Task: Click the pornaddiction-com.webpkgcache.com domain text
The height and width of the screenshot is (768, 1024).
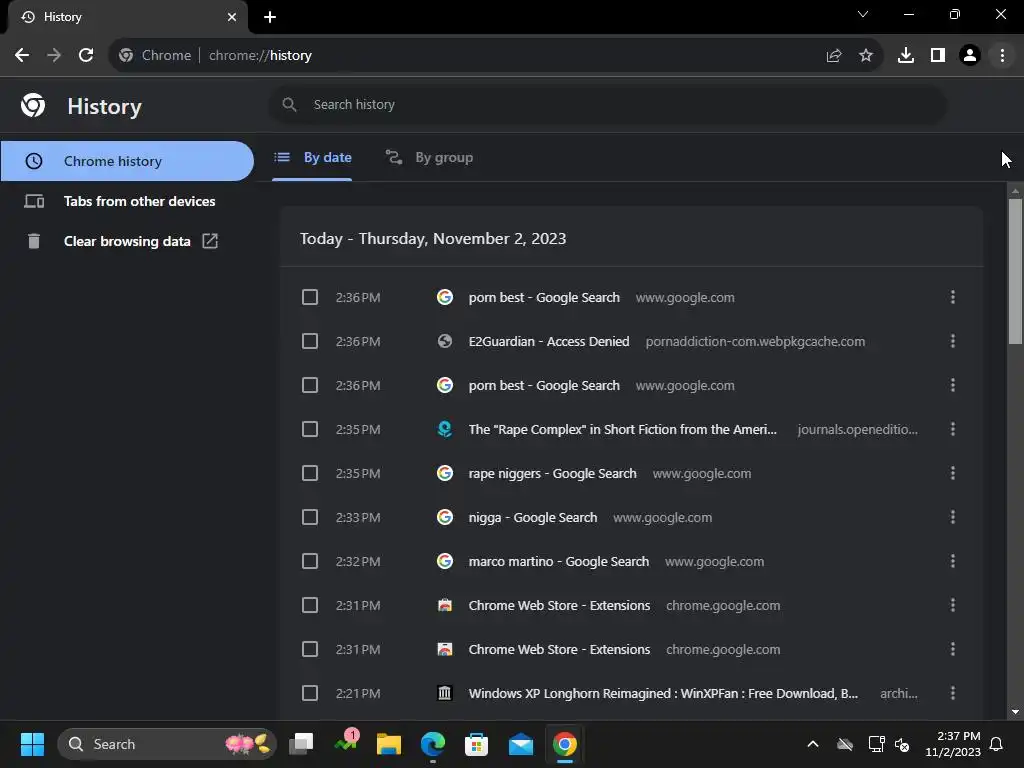Action: 755,342
